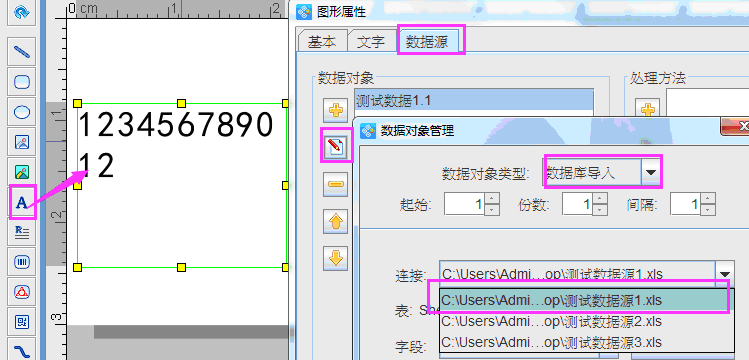Increase the 起始 value with the up stepper

point(492,199)
